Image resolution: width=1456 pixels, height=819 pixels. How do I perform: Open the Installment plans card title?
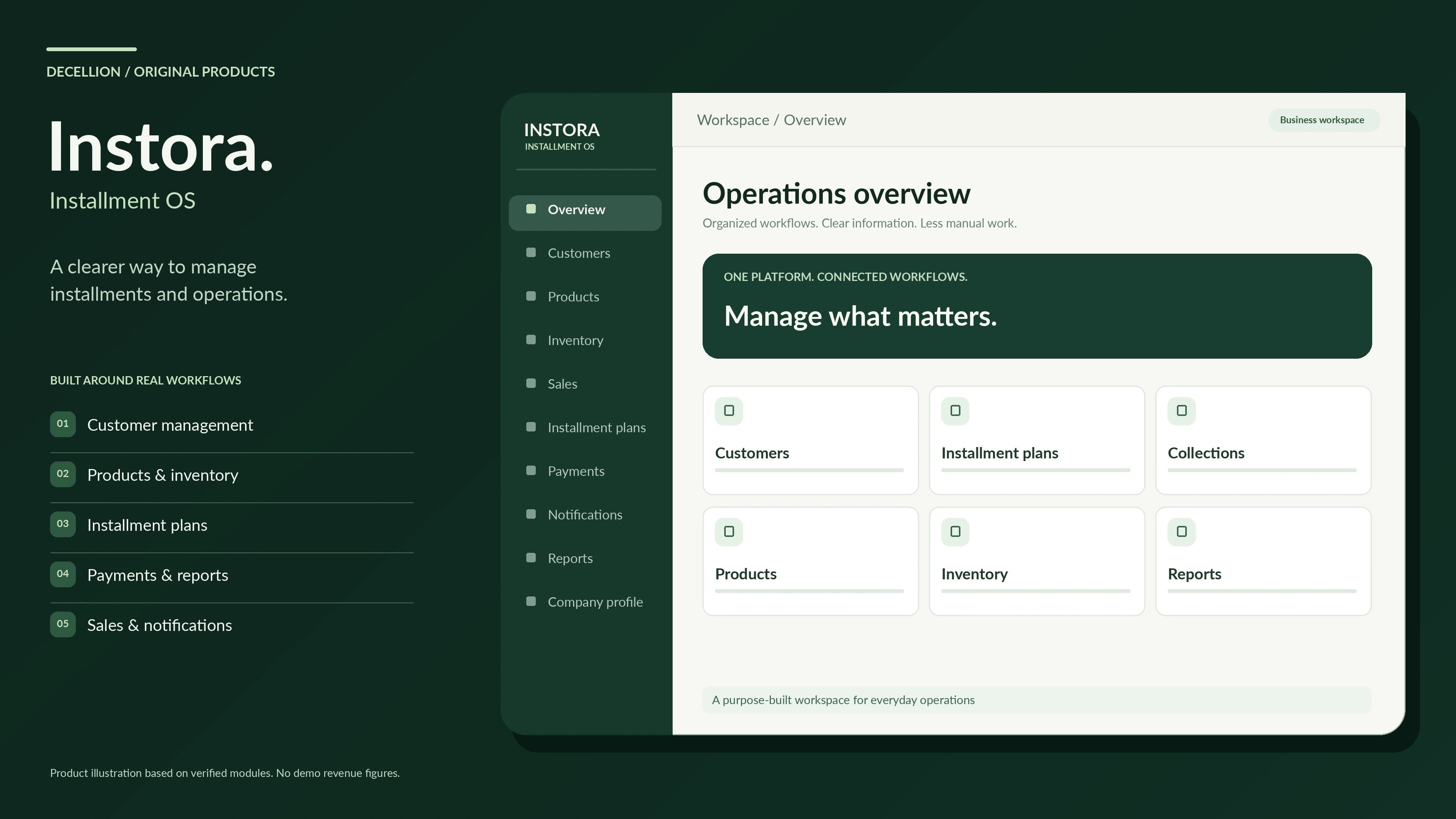[x=999, y=453]
